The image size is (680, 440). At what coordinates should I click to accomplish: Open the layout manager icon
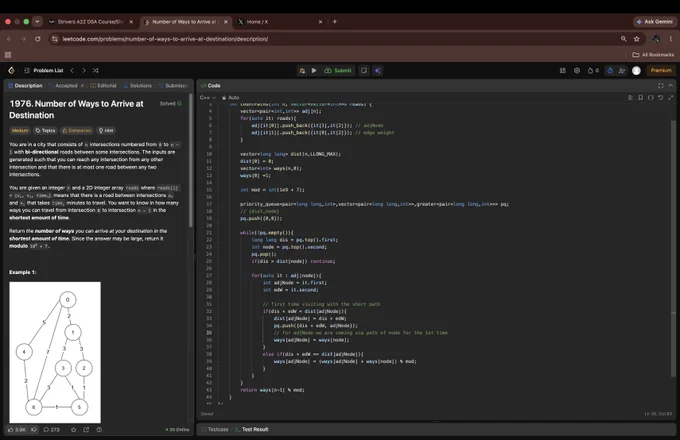click(562, 70)
